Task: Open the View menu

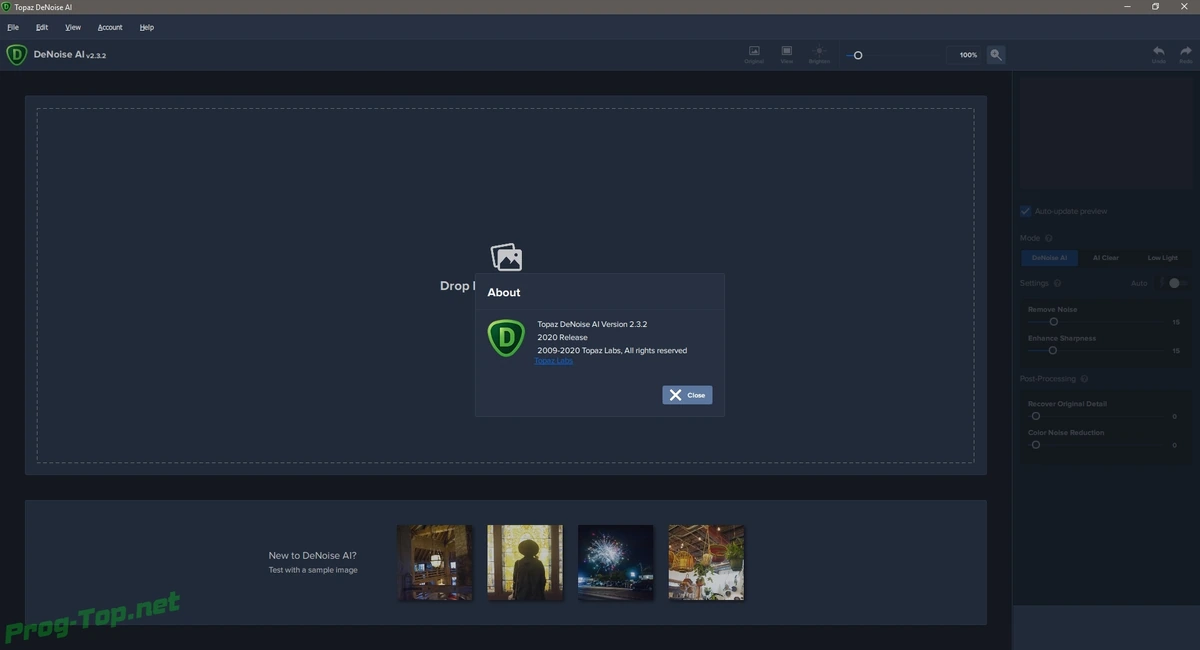Action: click(x=73, y=27)
